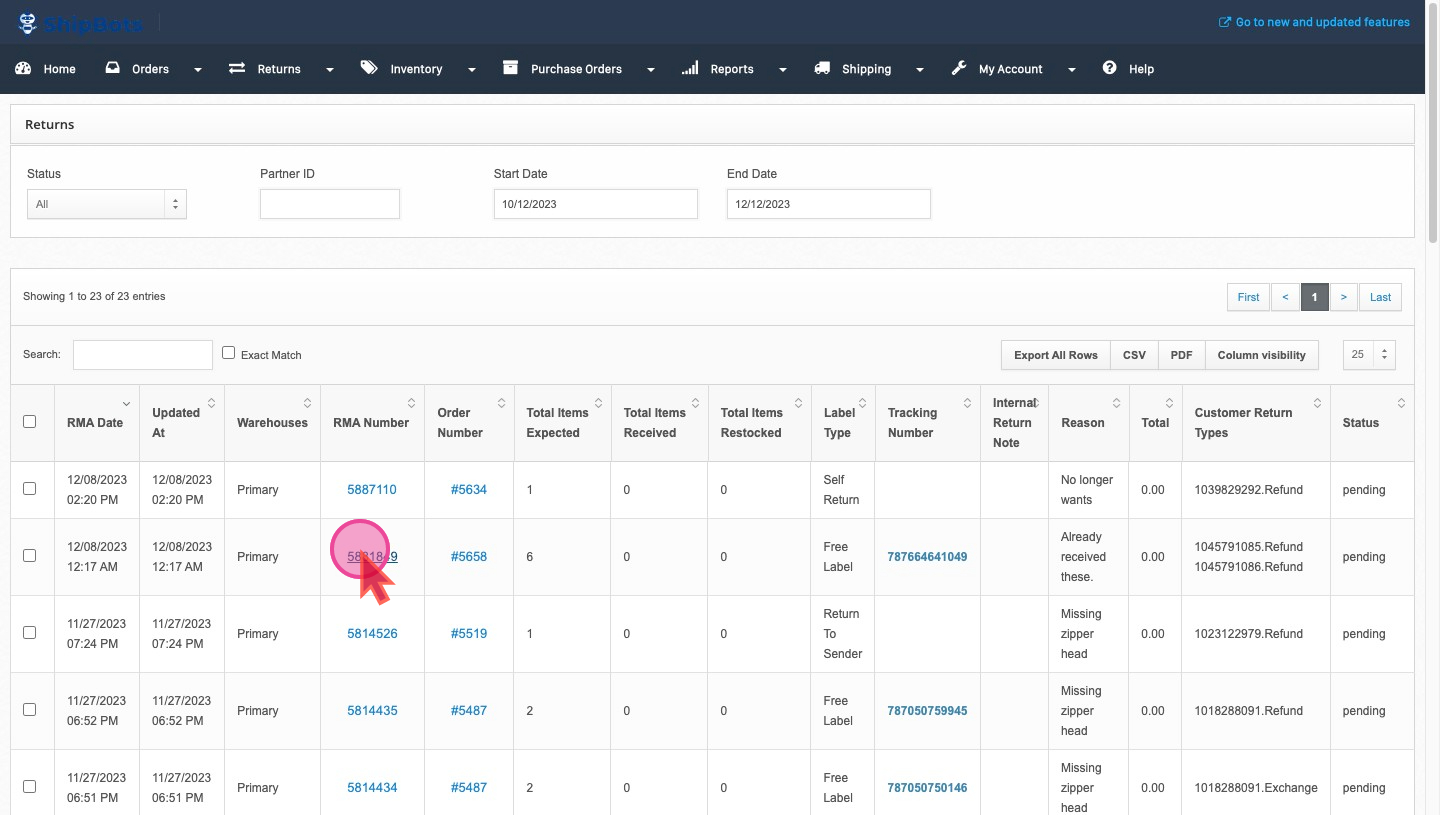
Task: Export the table as CSV
Action: (1134, 355)
